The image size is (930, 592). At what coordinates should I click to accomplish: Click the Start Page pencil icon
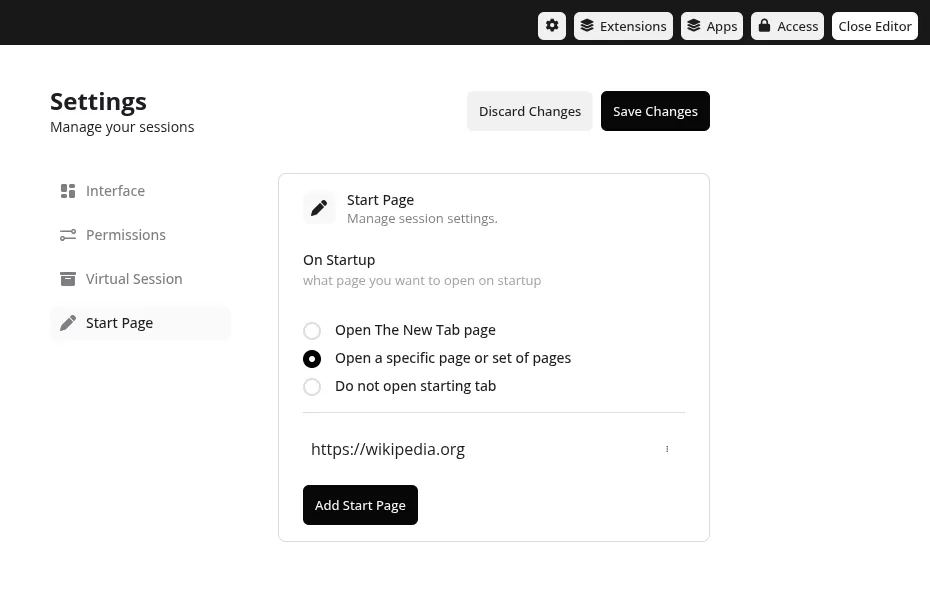68,322
